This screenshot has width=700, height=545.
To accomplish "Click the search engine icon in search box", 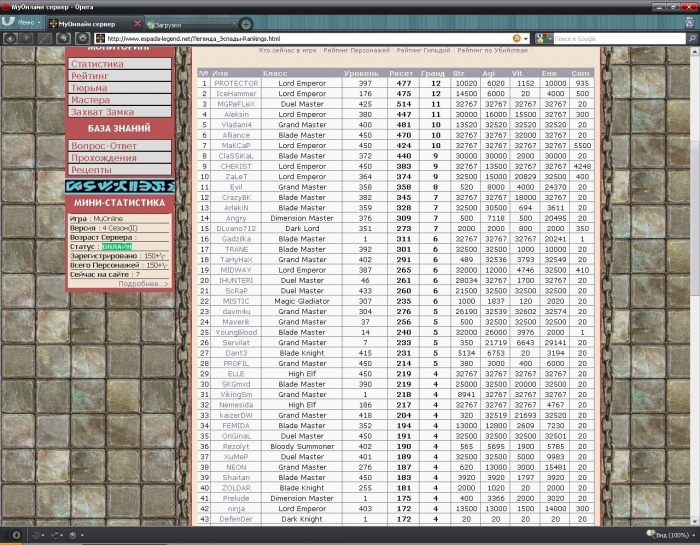I will coord(539,38).
